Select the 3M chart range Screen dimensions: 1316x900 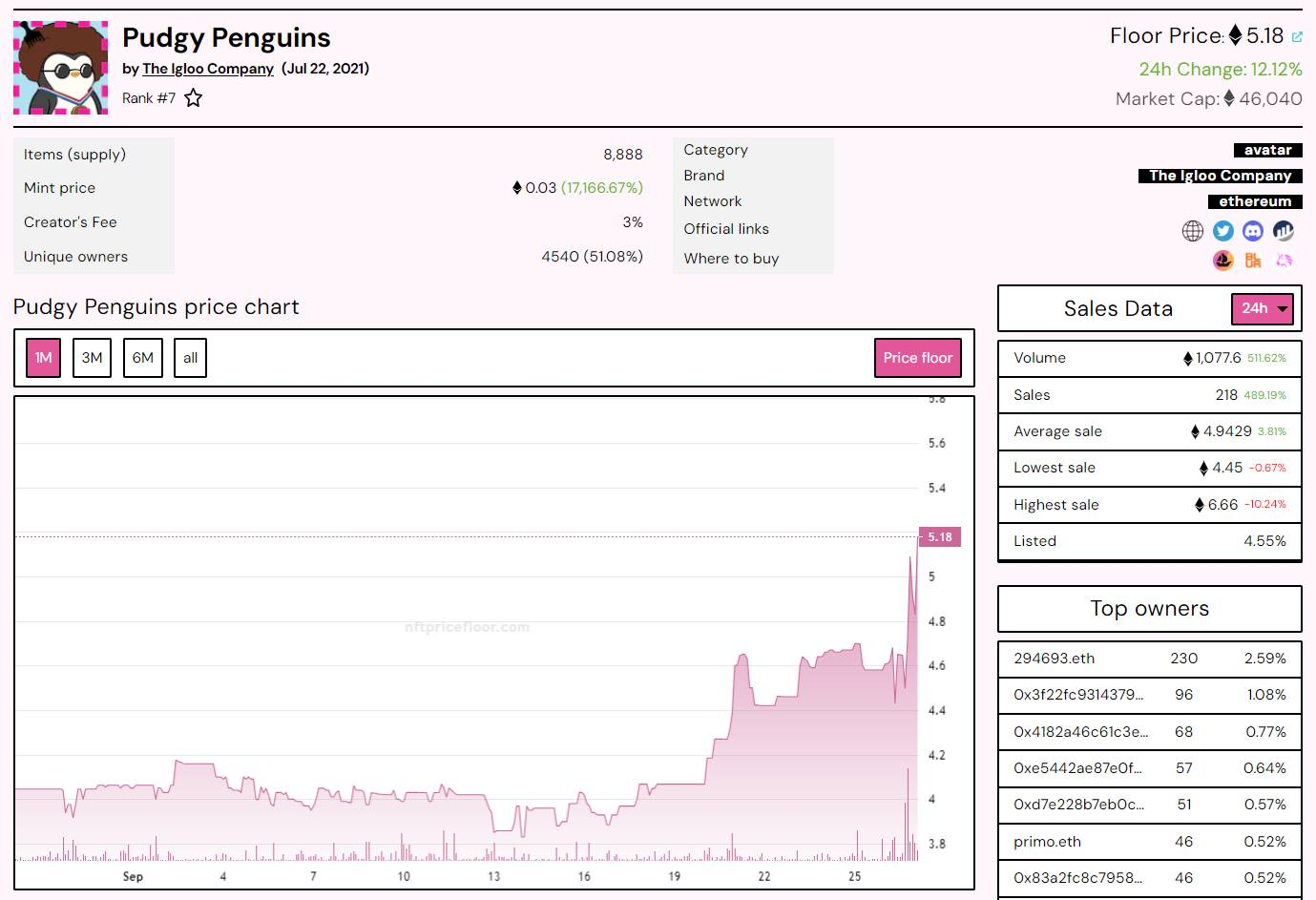[x=92, y=358]
